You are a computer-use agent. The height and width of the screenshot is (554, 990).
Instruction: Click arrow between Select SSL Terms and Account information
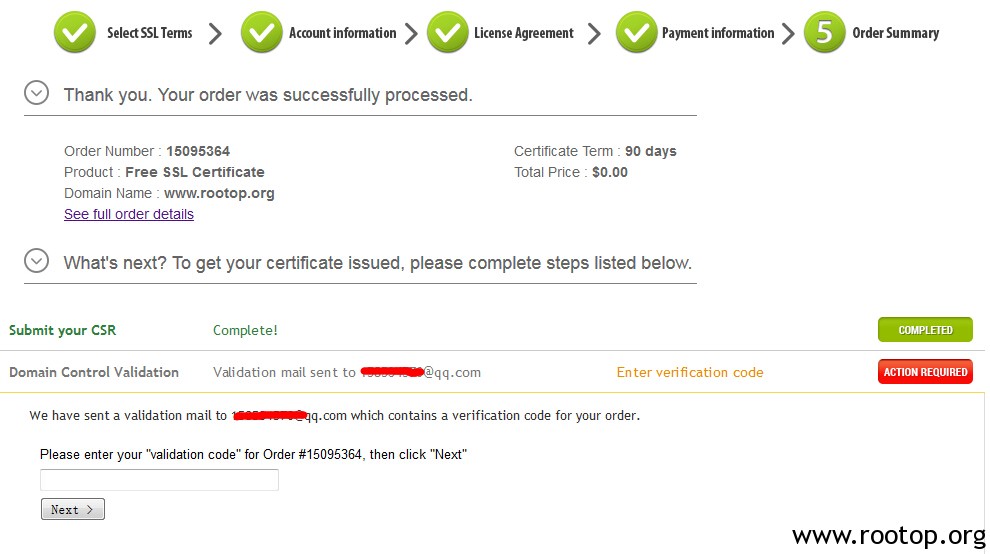pyautogui.click(x=215, y=33)
